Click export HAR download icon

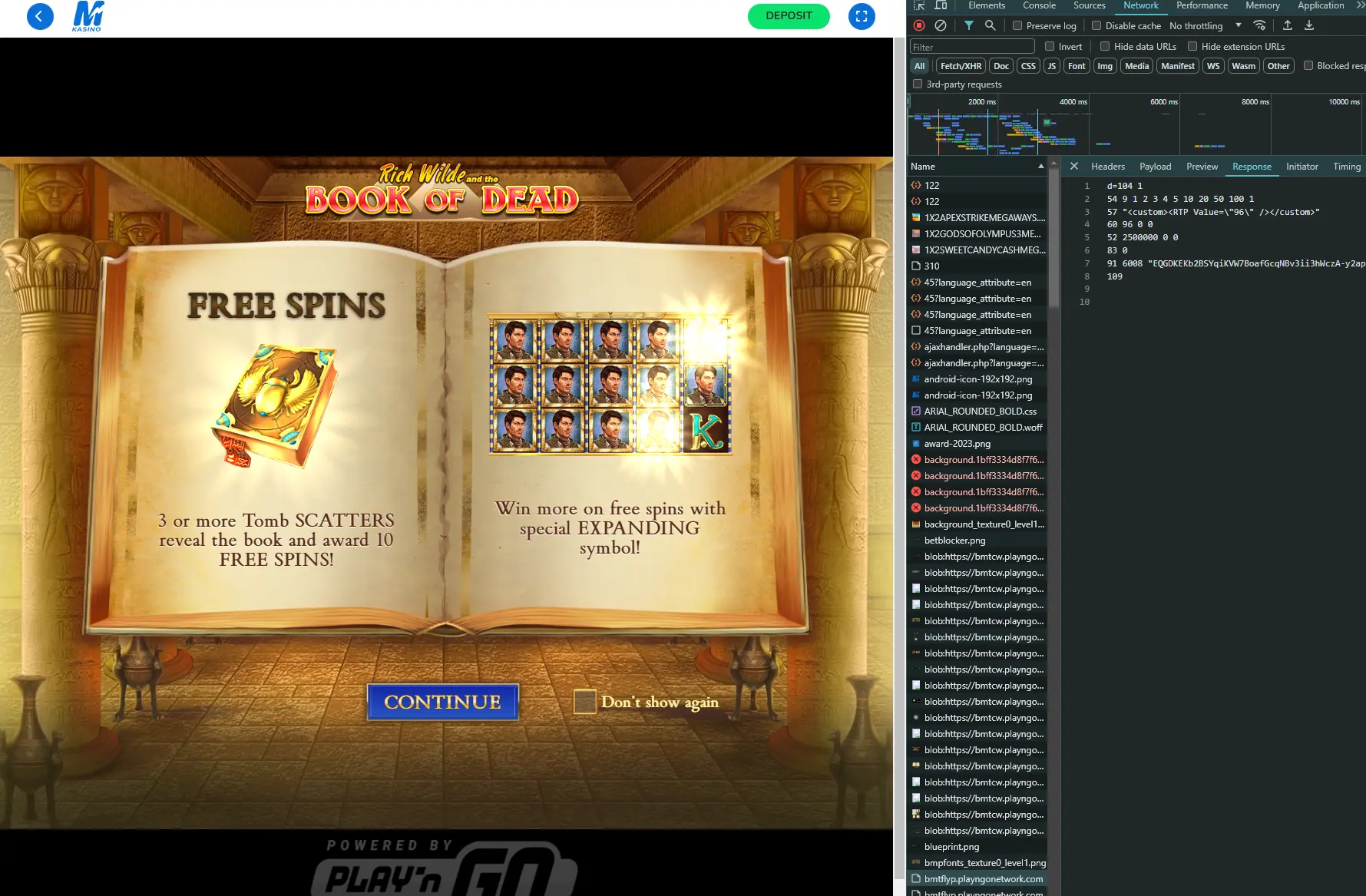coord(1309,25)
